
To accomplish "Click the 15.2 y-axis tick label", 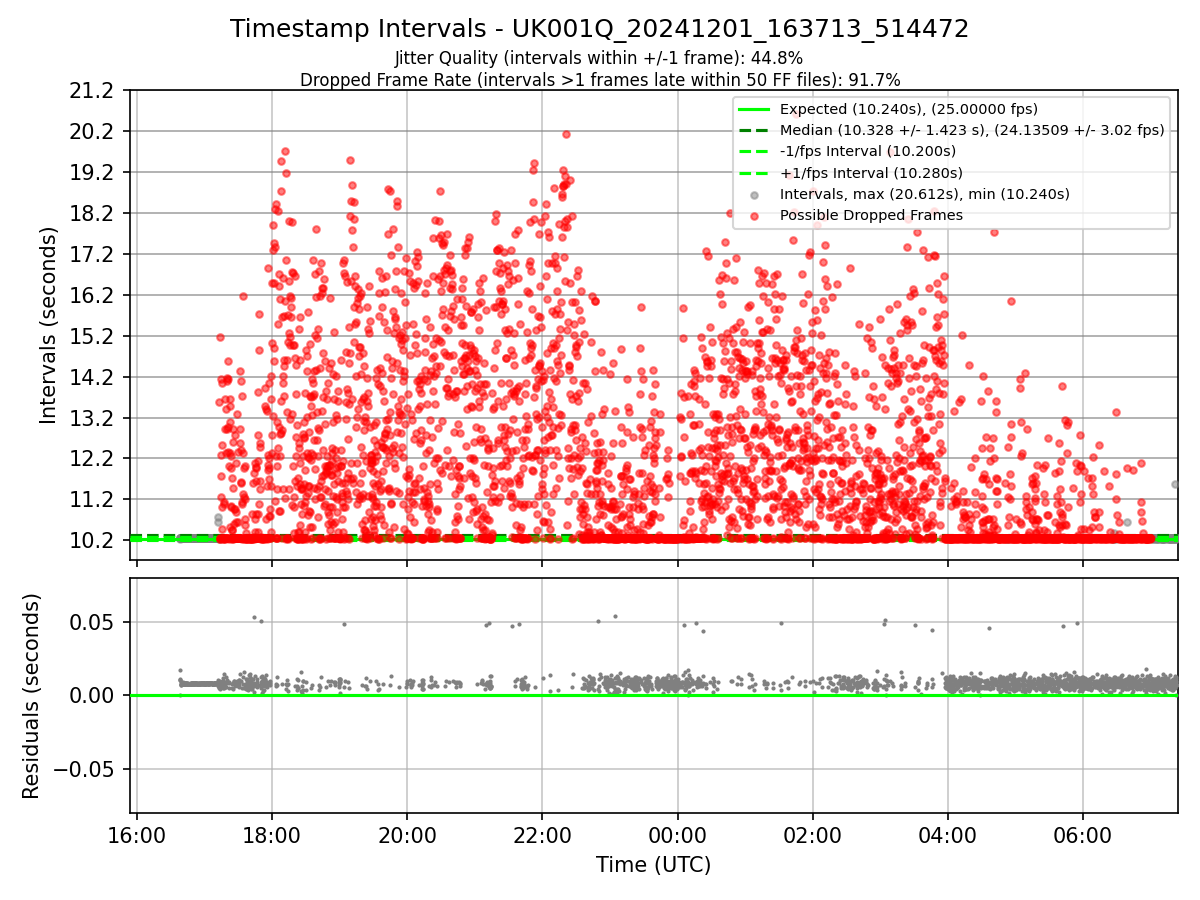I will 94,336.
